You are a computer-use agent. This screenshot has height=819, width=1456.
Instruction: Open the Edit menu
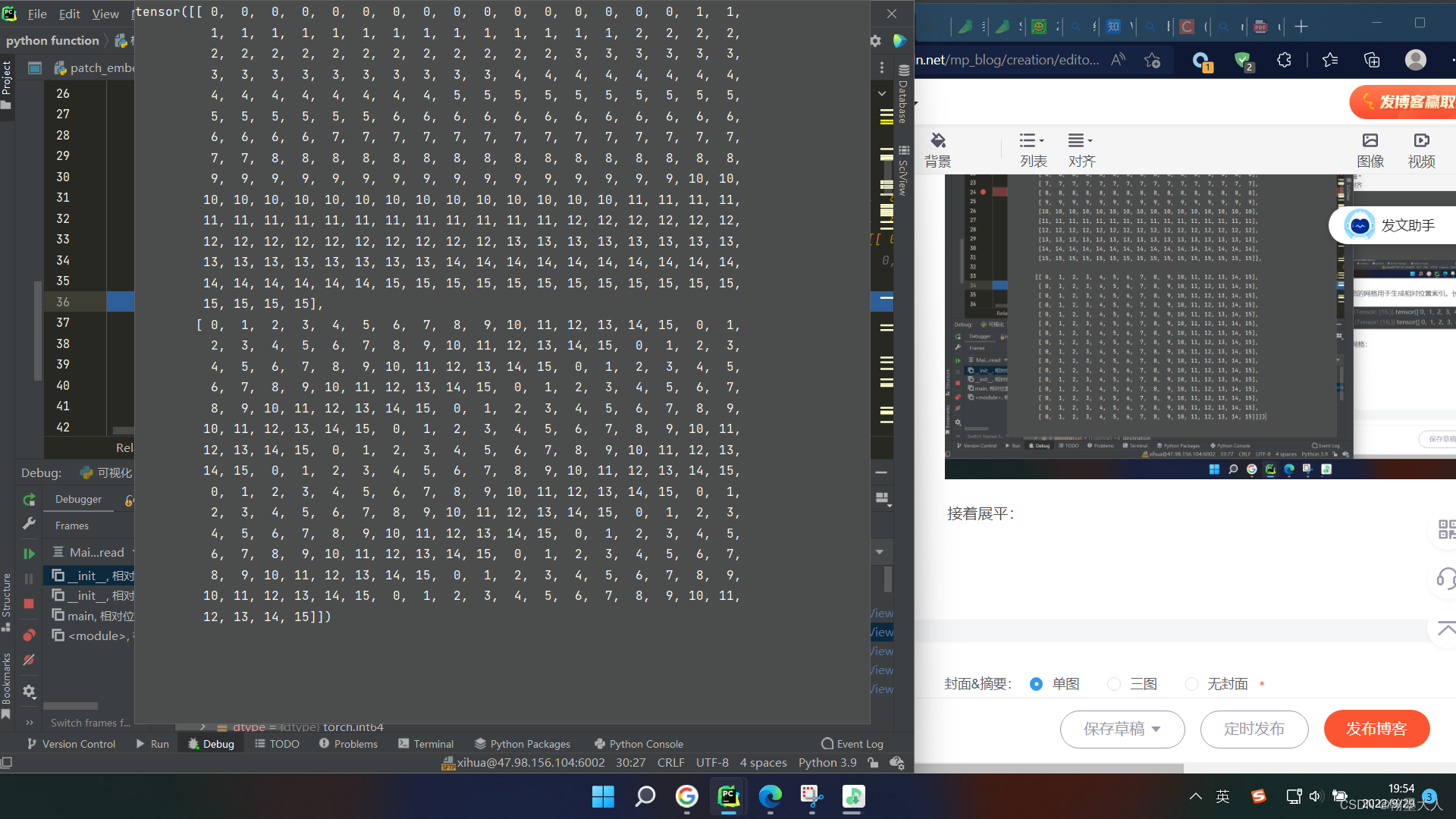(69, 14)
